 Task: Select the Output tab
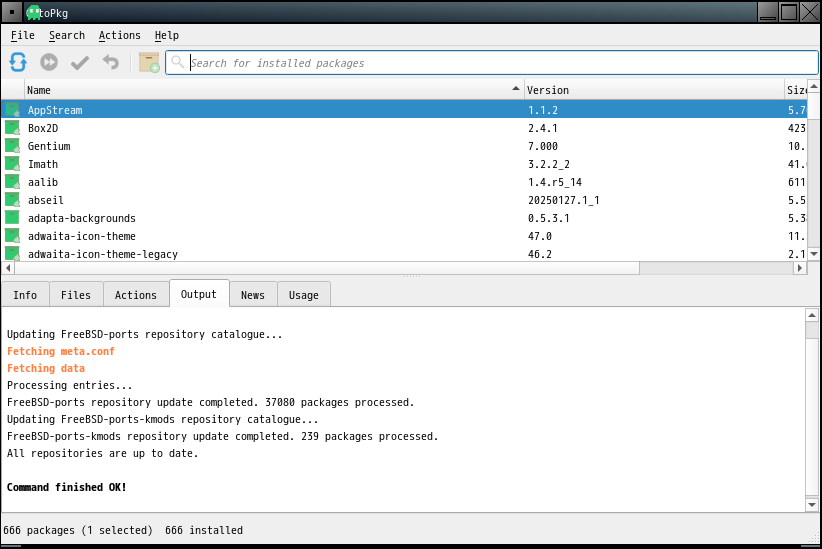(x=199, y=294)
